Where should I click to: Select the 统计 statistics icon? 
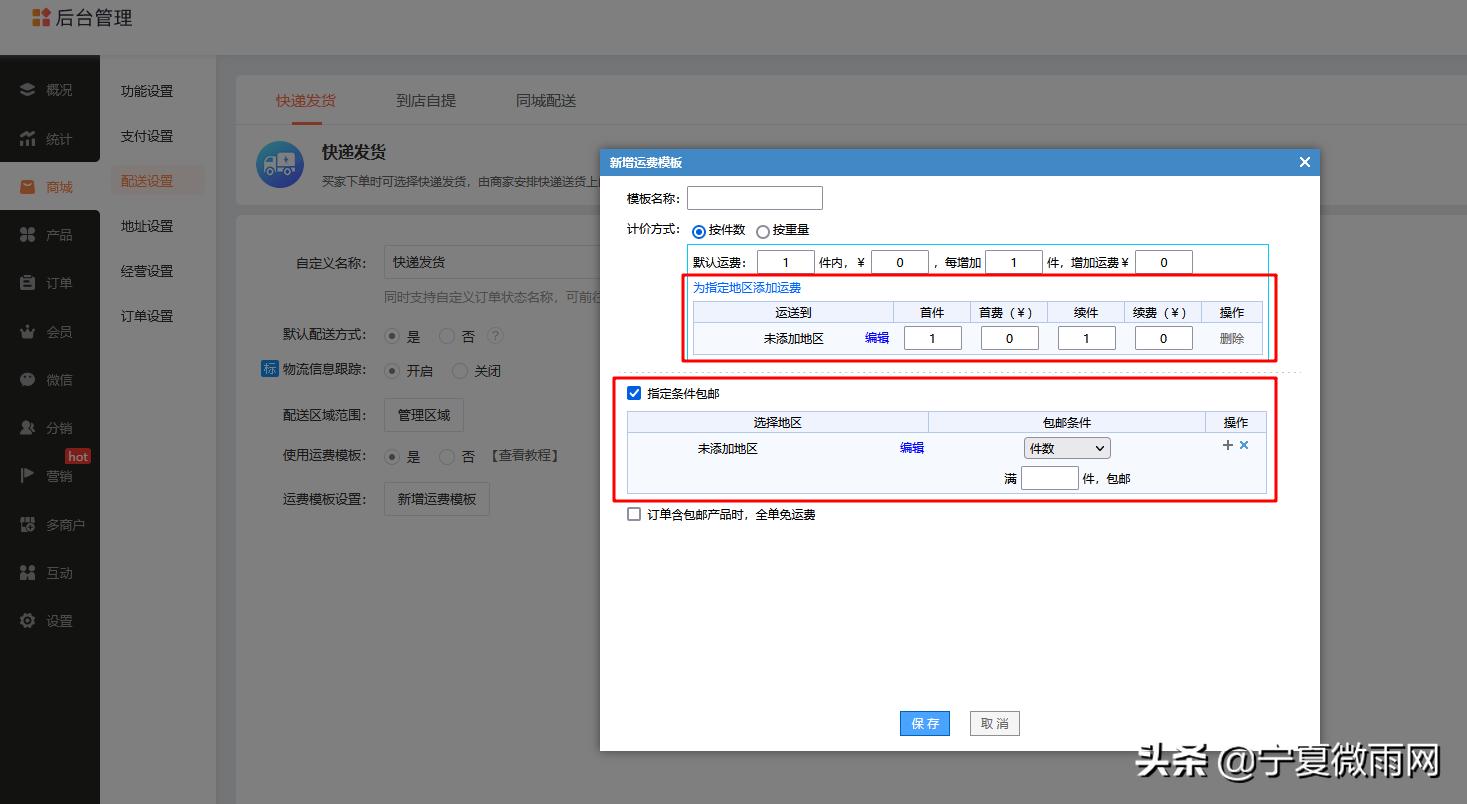[x=50, y=137]
